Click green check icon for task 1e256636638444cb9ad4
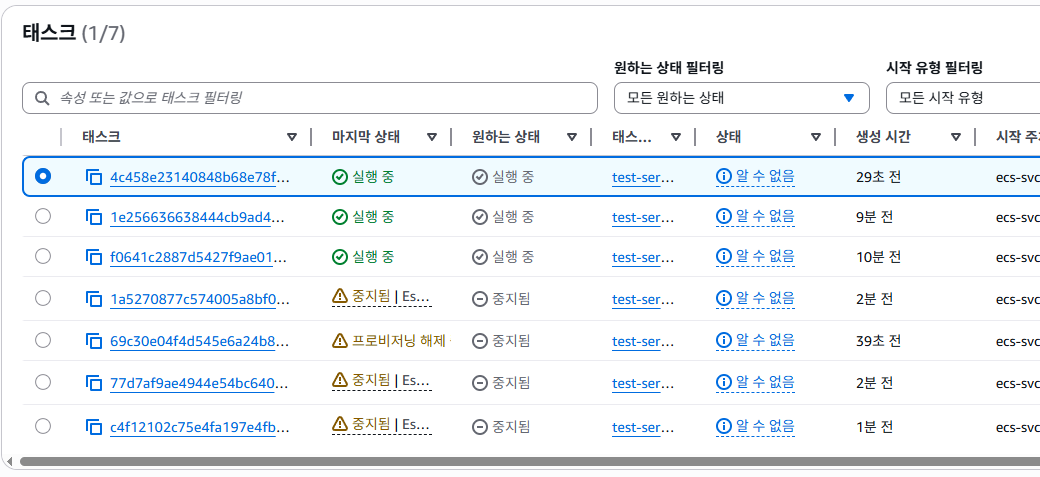Image resolution: width=1040 pixels, height=477 pixels. 340,217
